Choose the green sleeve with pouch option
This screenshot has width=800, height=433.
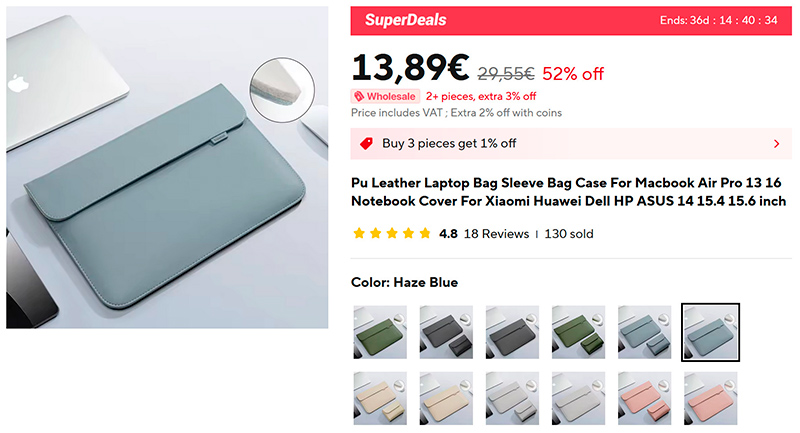tap(578, 332)
